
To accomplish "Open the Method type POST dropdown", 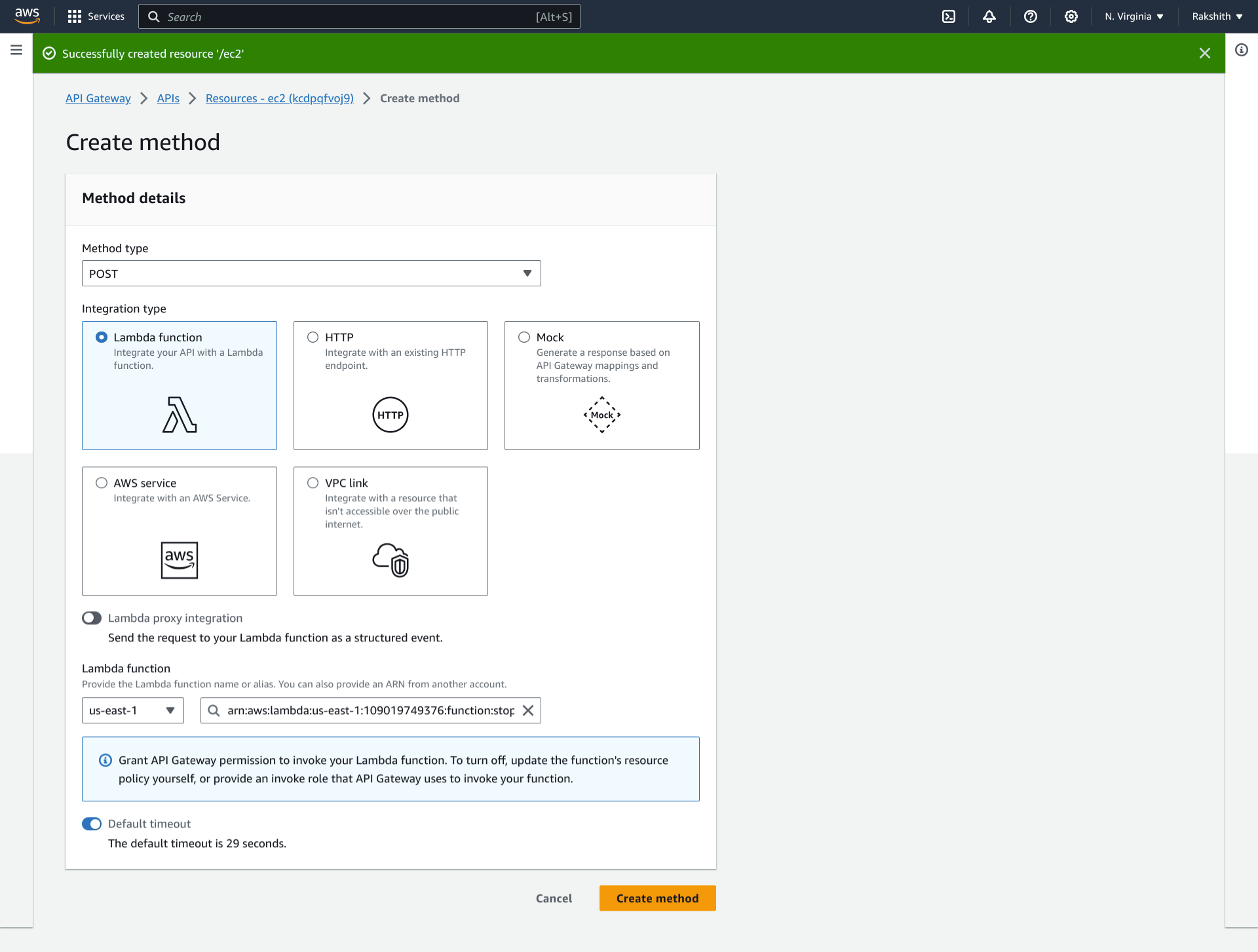I will coord(311,273).
